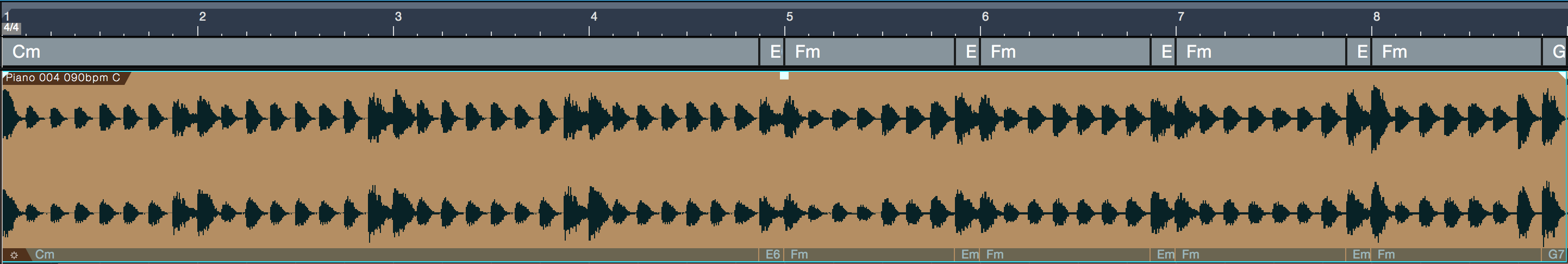Screen dimensions: 1568x264
Task: Click the detected 'E6' chord label in event
Action: click(772, 254)
